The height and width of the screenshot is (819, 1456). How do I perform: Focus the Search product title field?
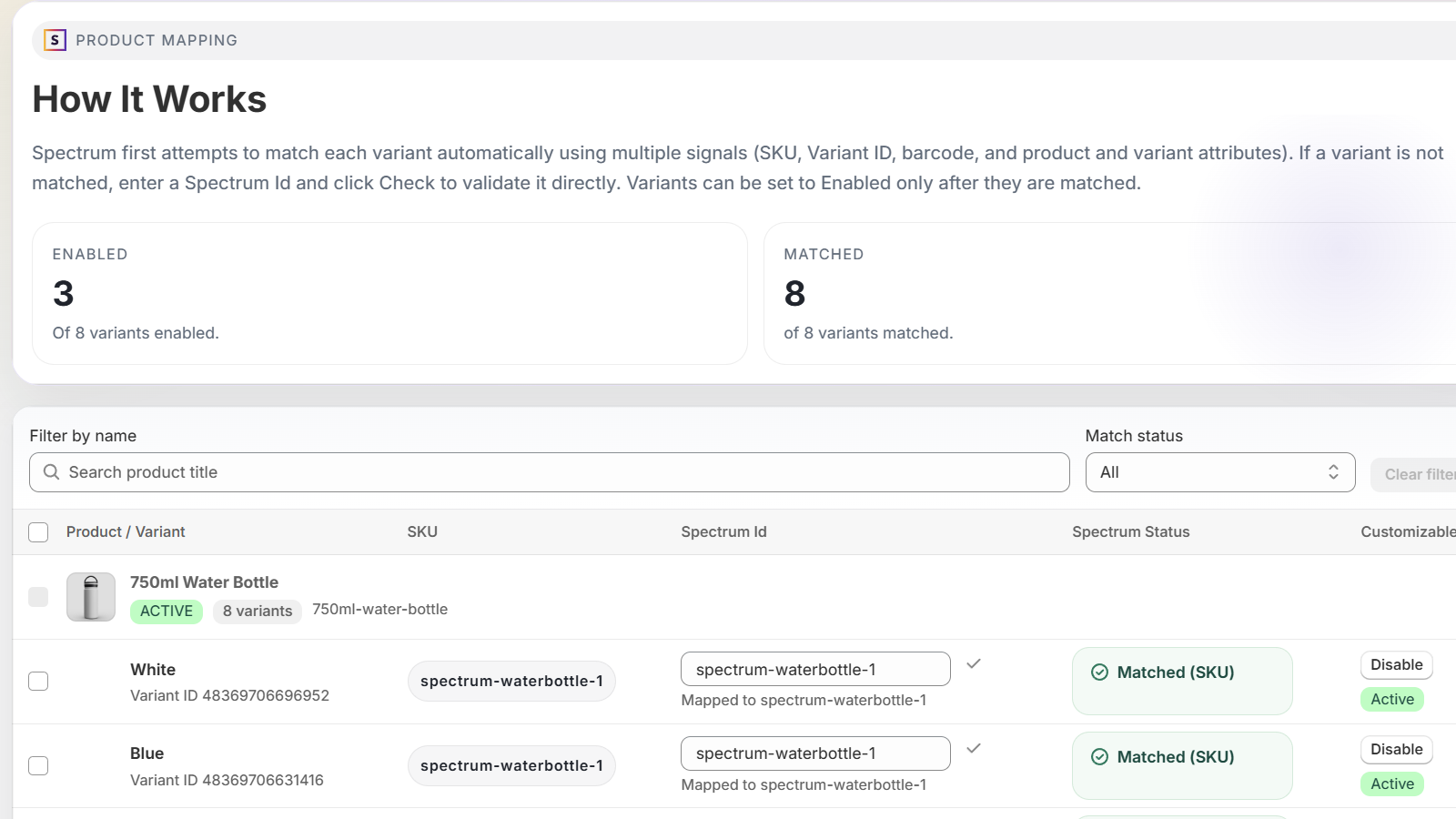coord(550,472)
